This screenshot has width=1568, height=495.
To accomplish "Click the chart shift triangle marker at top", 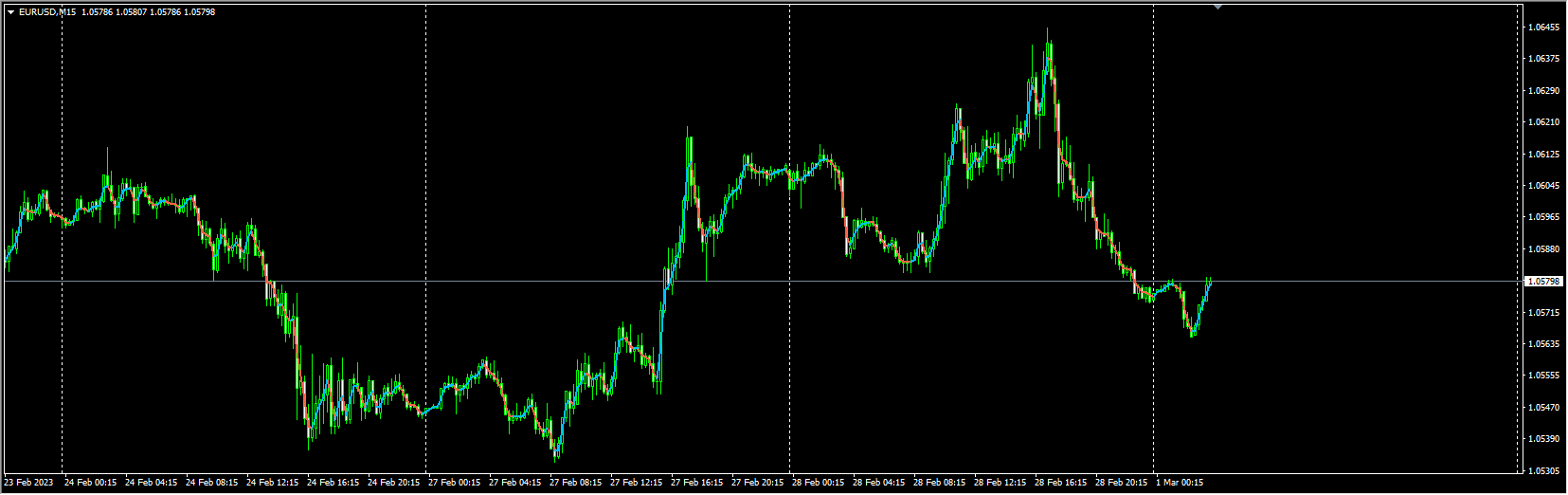I will (x=1218, y=7).
